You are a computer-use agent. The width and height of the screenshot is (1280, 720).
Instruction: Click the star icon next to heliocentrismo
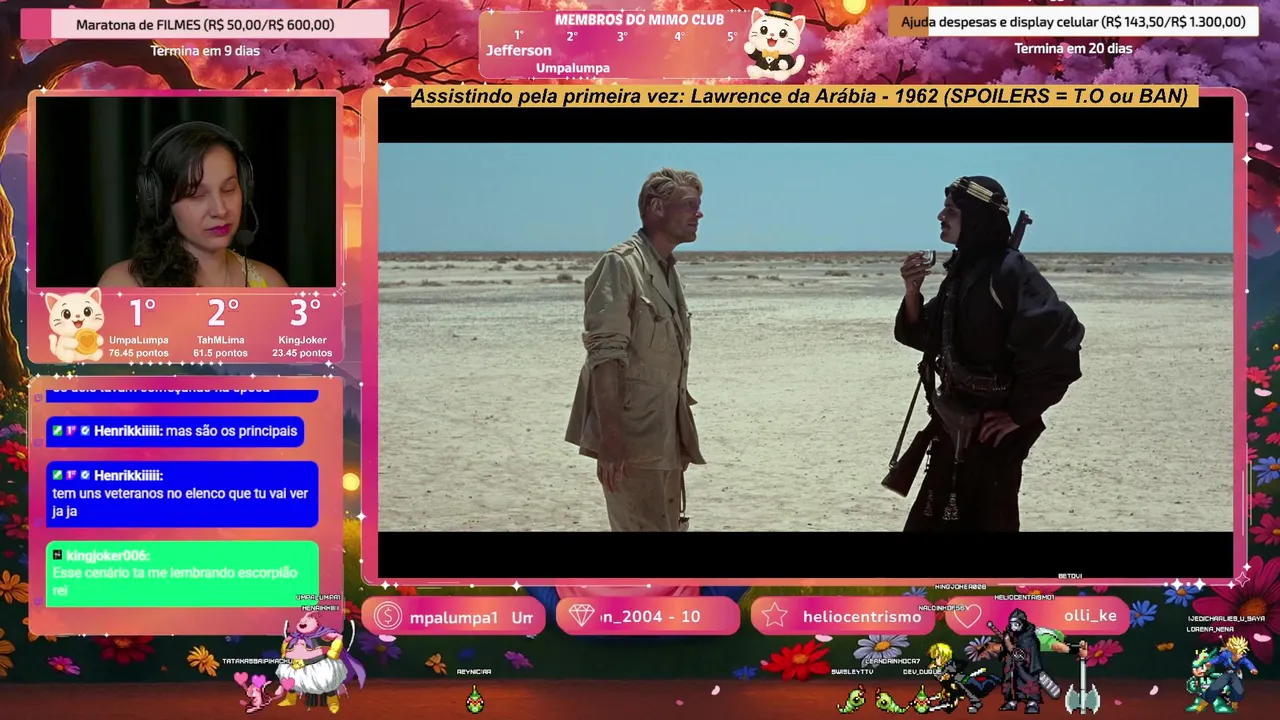coord(775,616)
